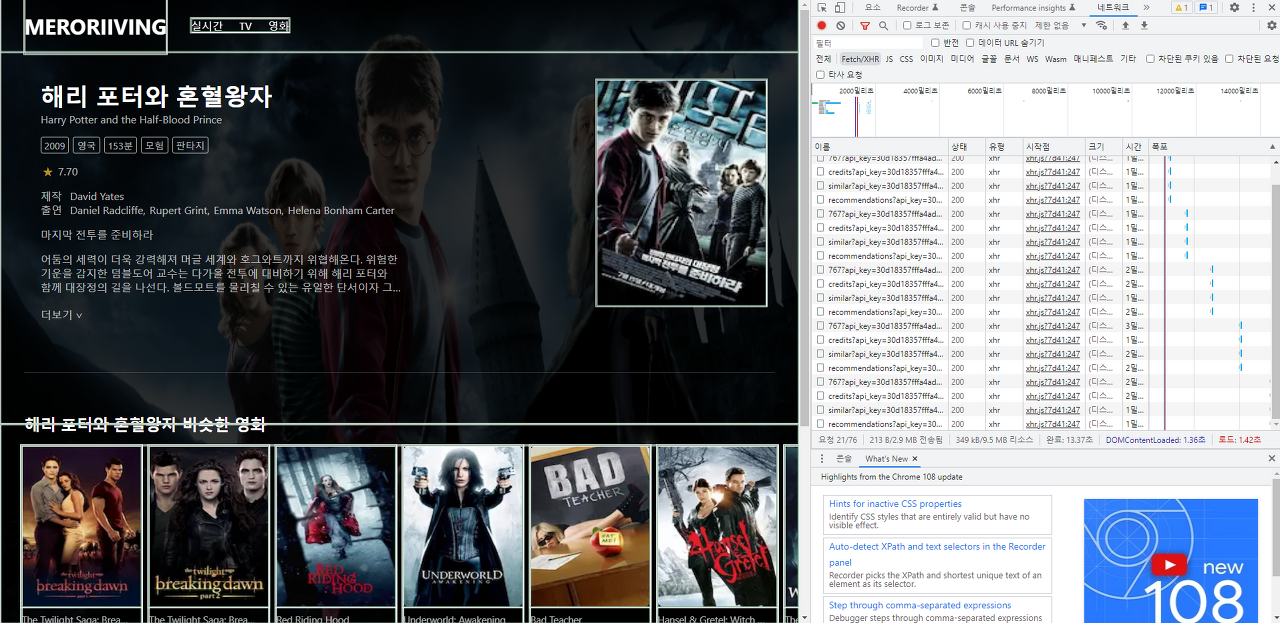Filter requests by 글꼴

pos(989,59)
